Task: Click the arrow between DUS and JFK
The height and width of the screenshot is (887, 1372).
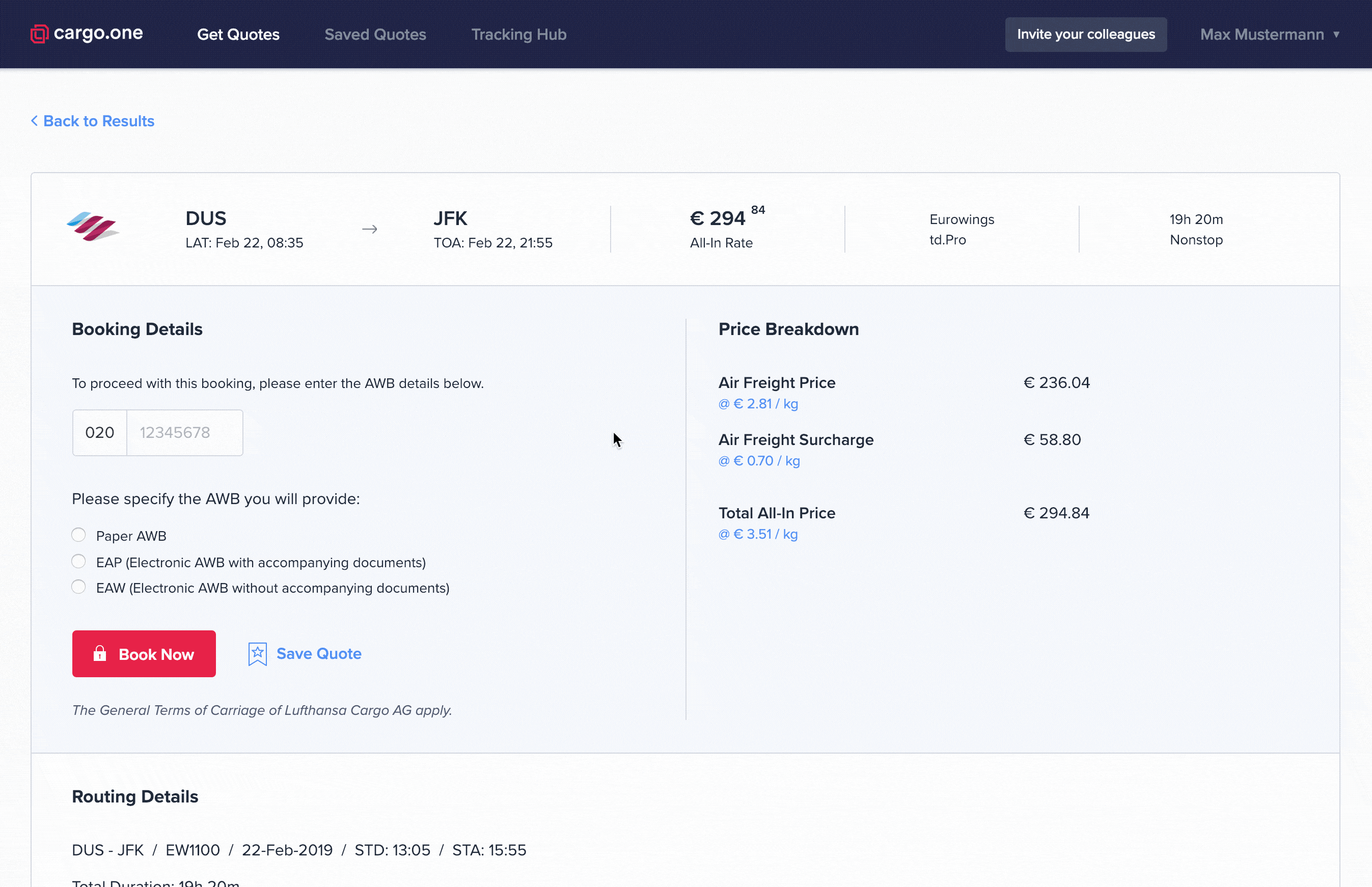Action: point(370,229)
